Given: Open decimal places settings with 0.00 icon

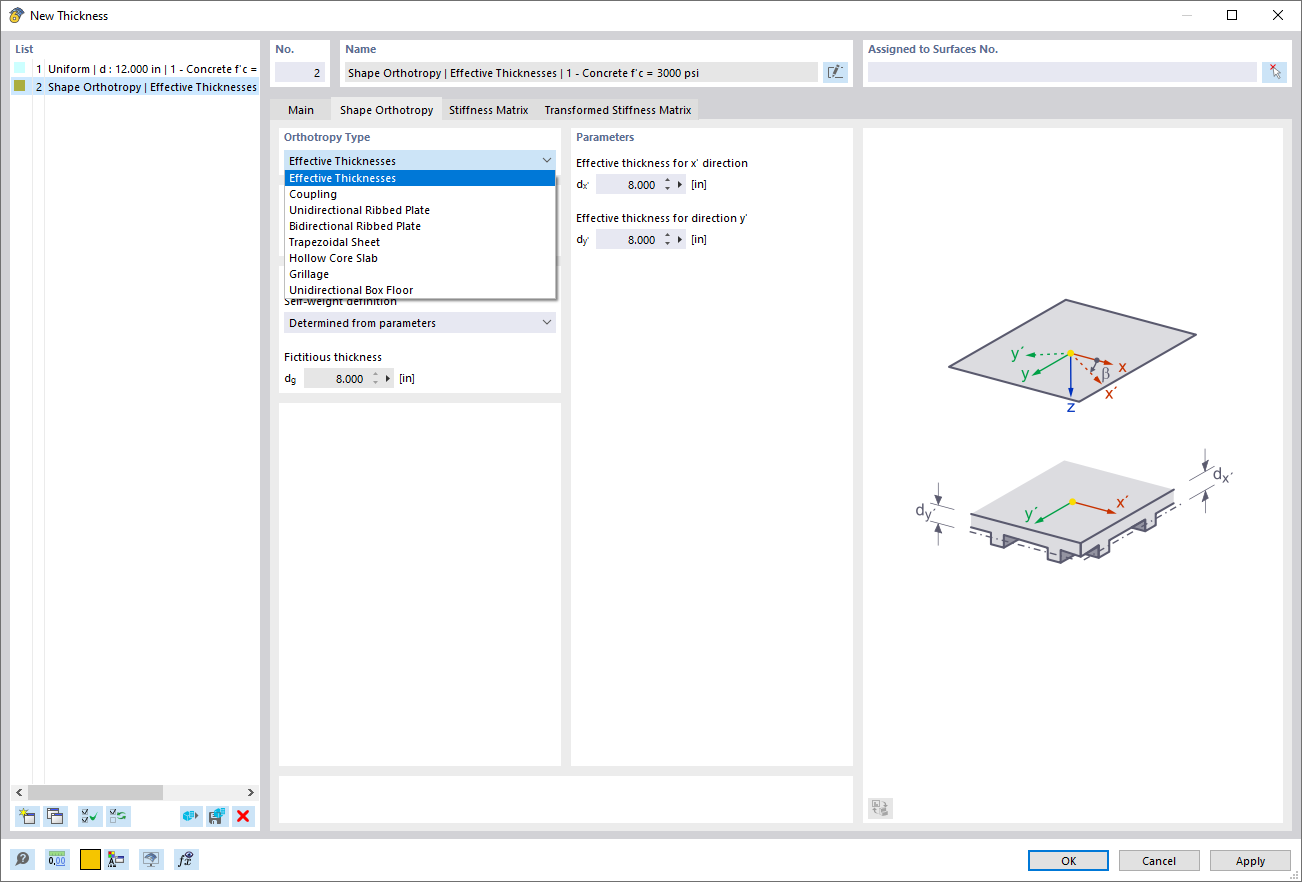Looking at the screenshot, I should pos(58,859).
